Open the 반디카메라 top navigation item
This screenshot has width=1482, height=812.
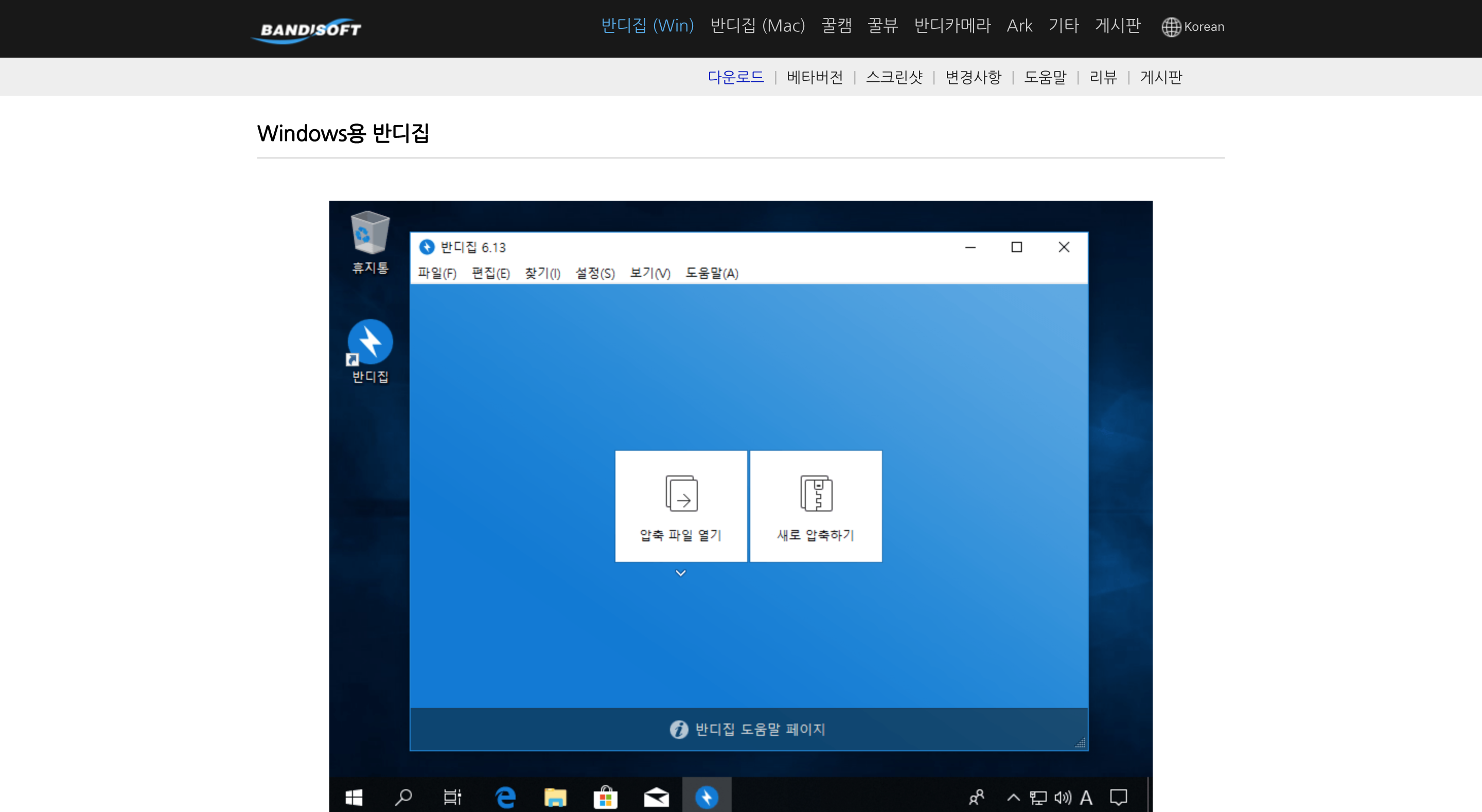(x=952, y=26)
